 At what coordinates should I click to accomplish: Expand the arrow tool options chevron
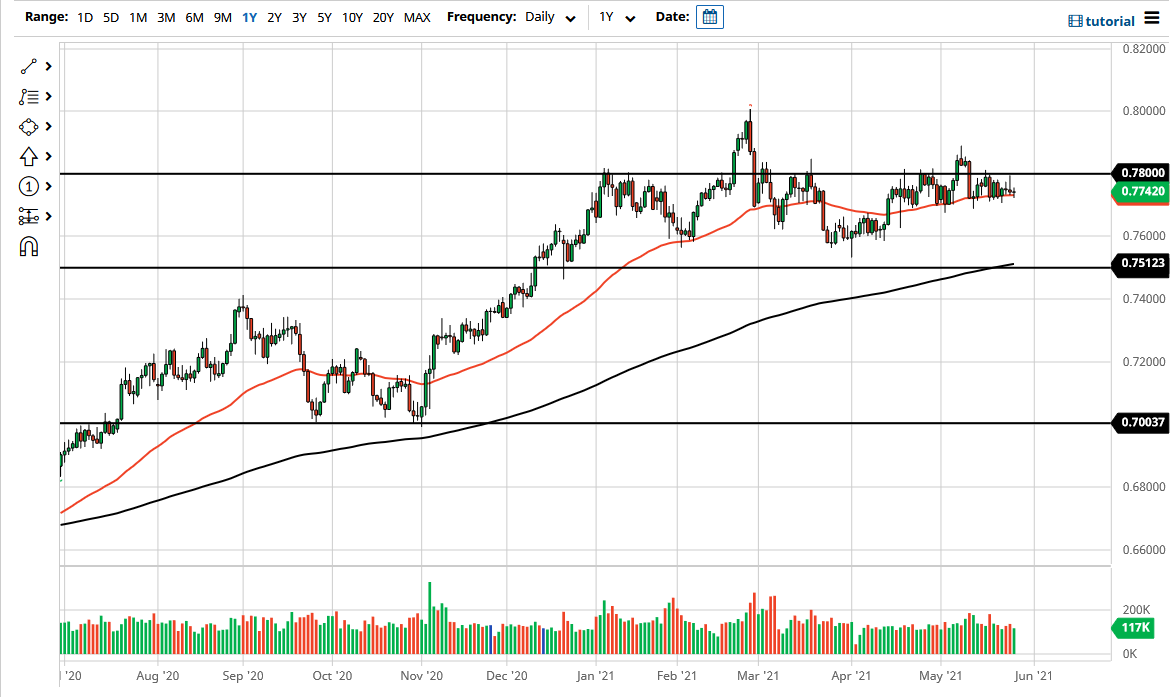(46, 156)
